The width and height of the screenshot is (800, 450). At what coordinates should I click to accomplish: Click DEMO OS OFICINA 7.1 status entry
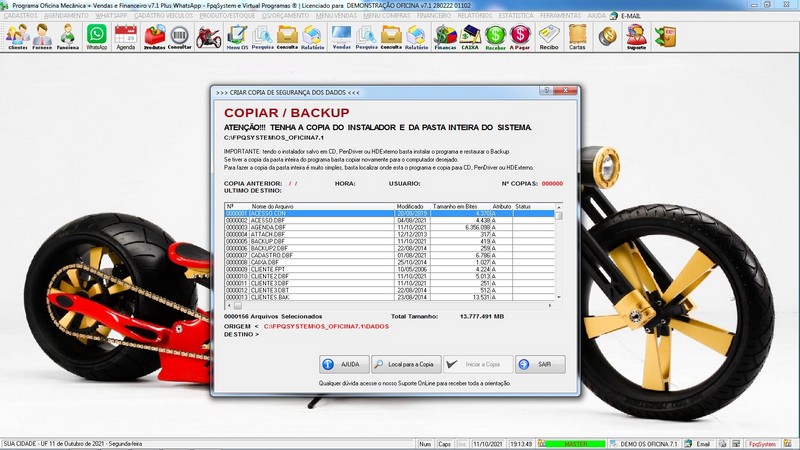(644, 444)
